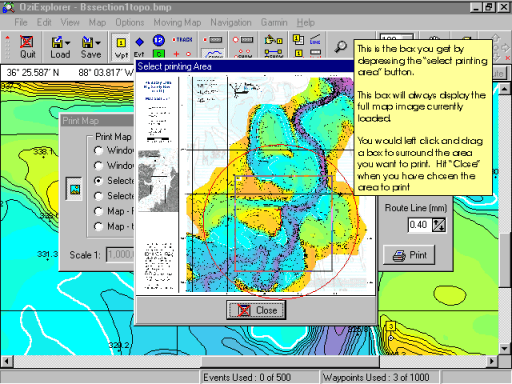Open the Garmin menu

point(274,22)
